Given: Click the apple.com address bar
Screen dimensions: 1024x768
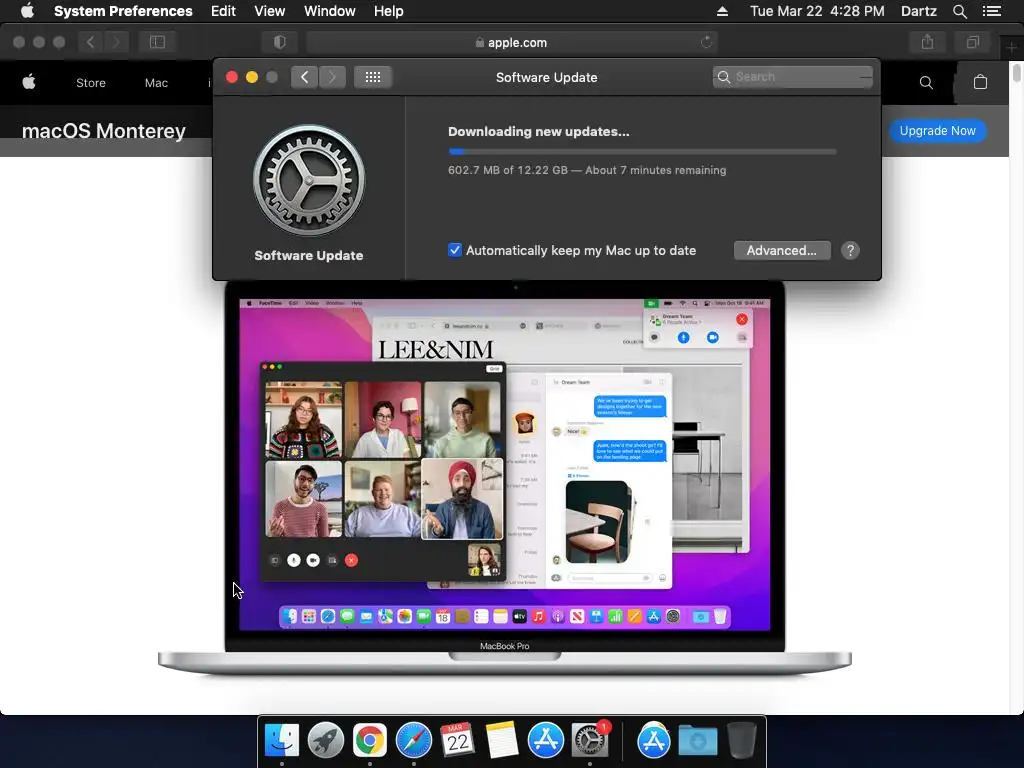Looking at the screenshot, I should [511, 42].
